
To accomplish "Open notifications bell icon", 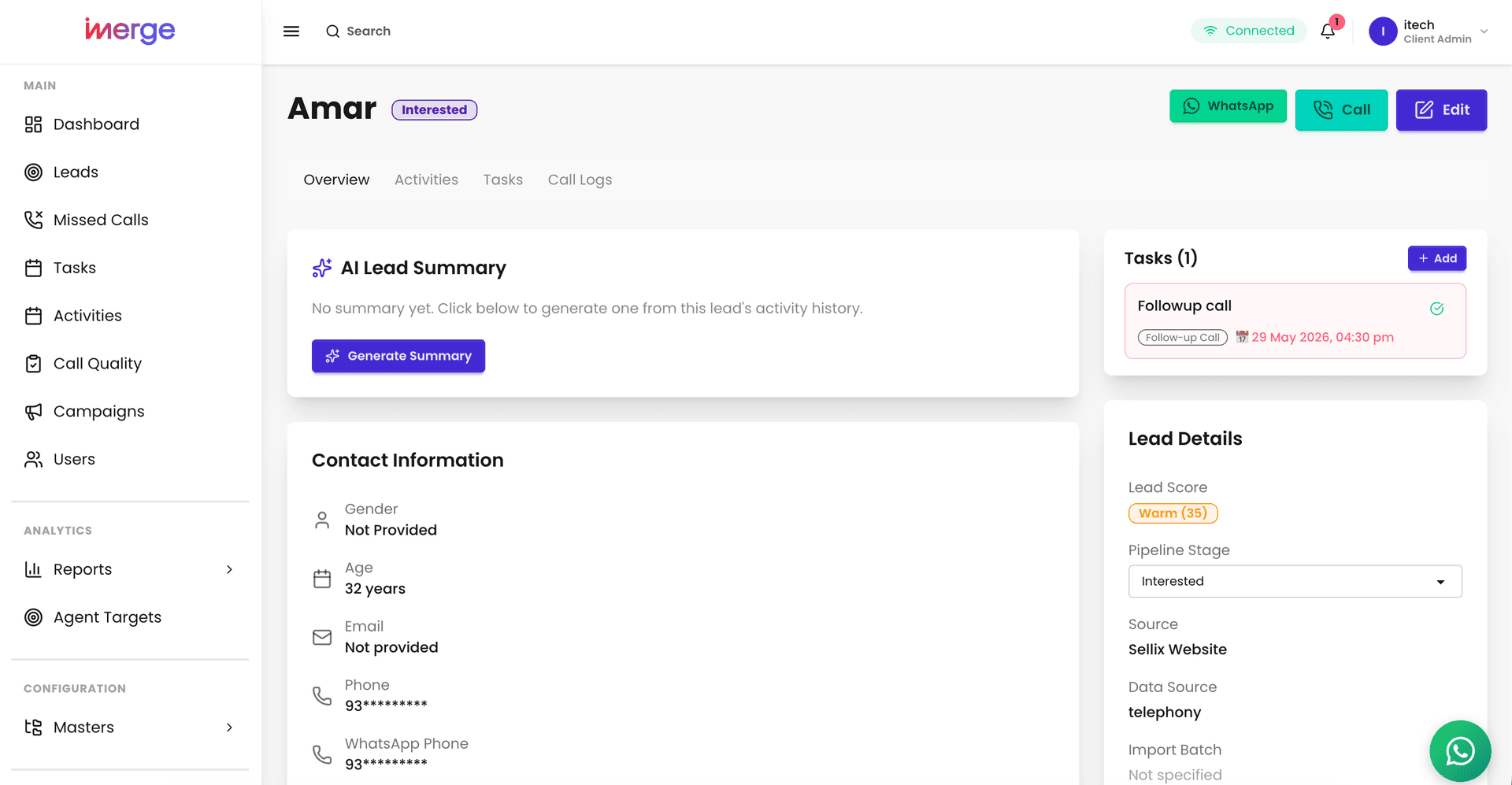I will coord(1328,31).
